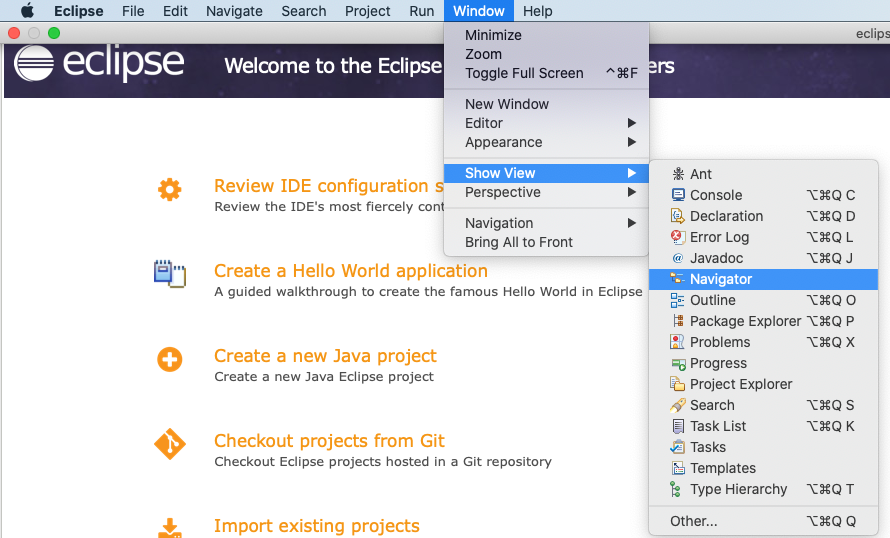Open Create a Hello World application link
This screenshot has height=538, width=890.
(351, 271)
